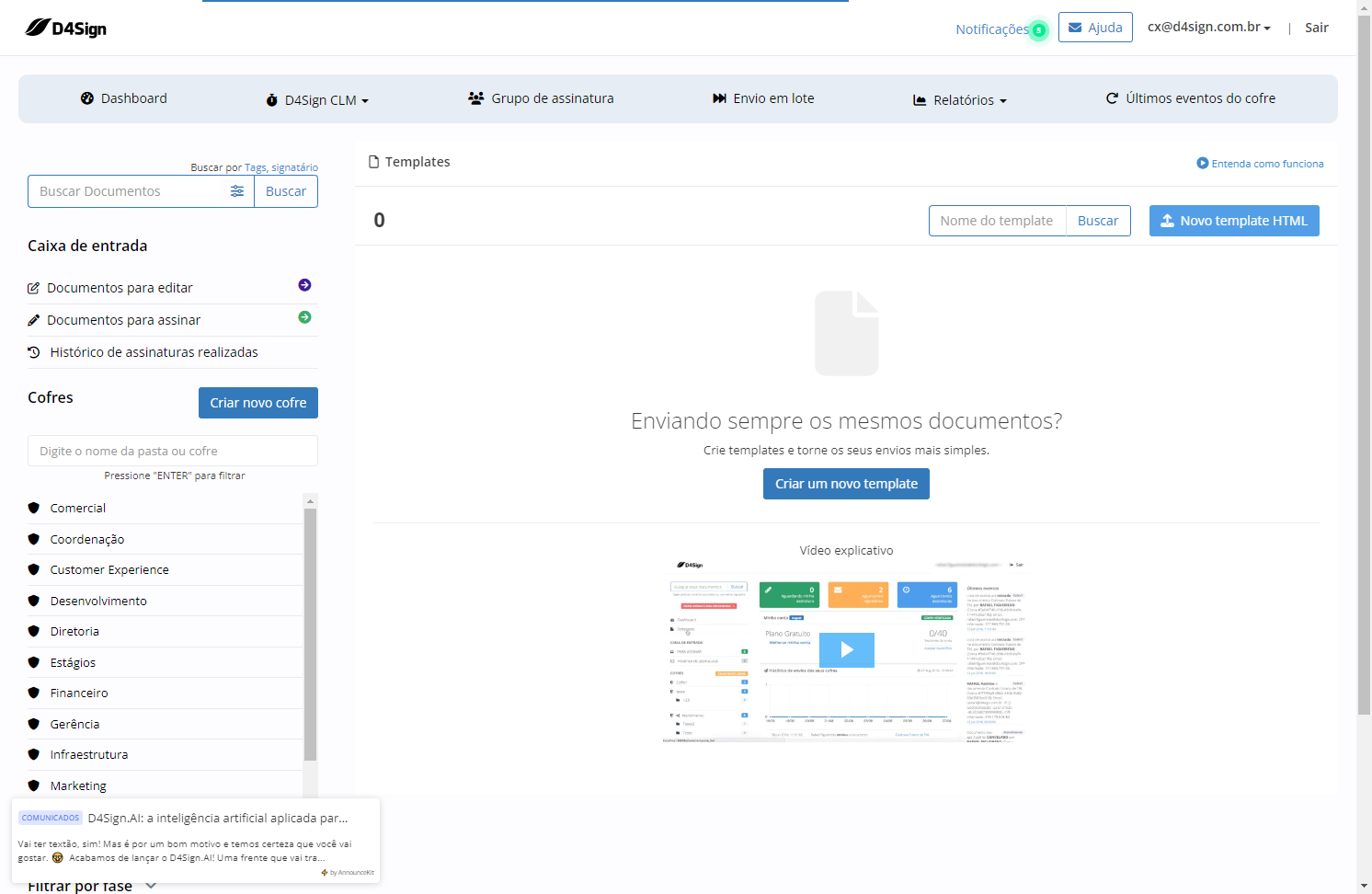Click the Sair link
Image resolution: width=1372 pixels, height=894 pixels.
point(1317,28)
